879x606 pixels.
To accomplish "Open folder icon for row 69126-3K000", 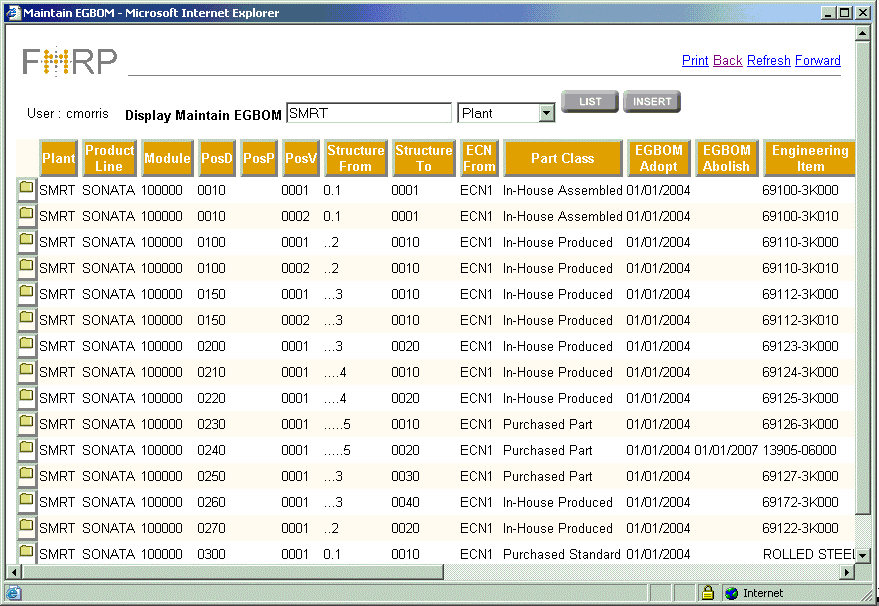I will [26, 422].
